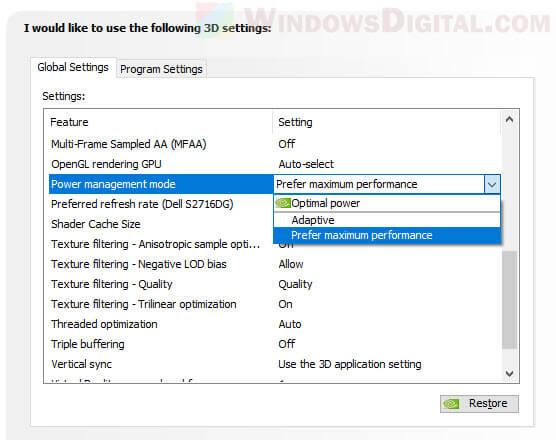Pick Prefer maximum performance in dropdown list
Screen dimensions: 556x440
point(387,235)
